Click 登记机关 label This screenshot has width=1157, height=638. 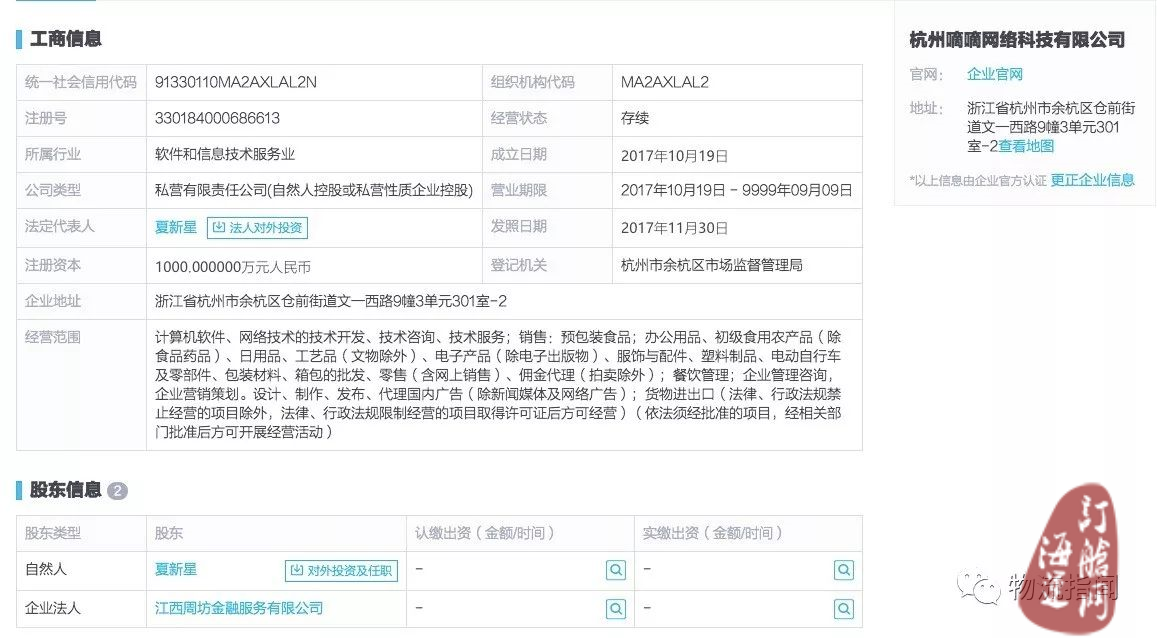519,265
